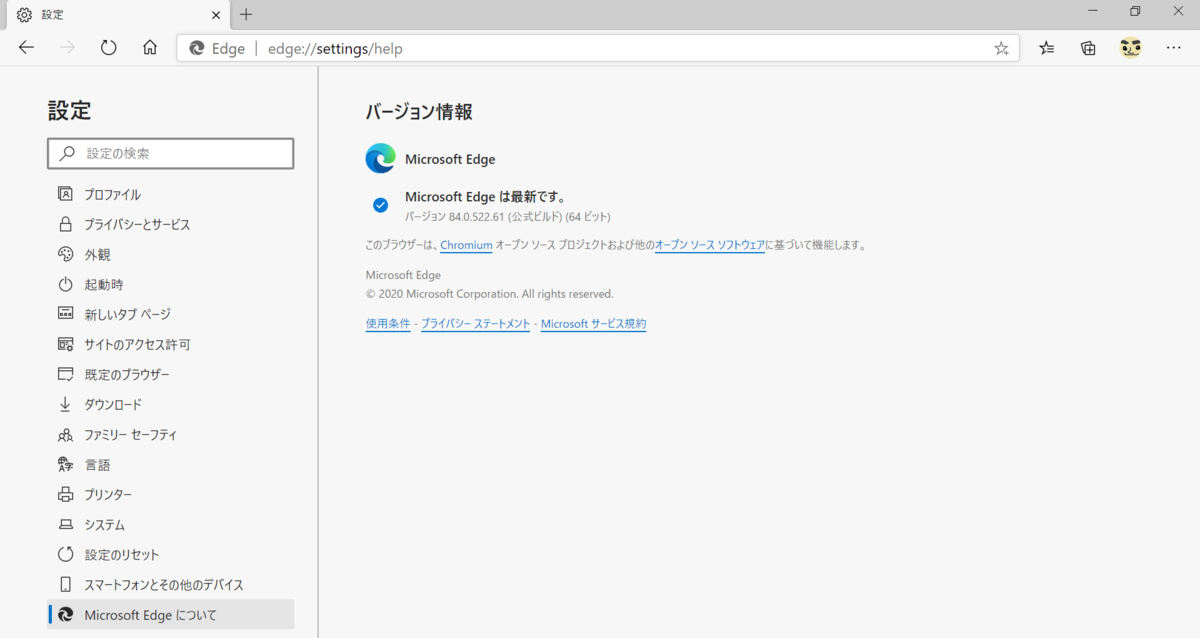Viewport: 1200px width, 638px height.
Task: Open プライバシーとサービス settings
Action: tap(171, 224)
